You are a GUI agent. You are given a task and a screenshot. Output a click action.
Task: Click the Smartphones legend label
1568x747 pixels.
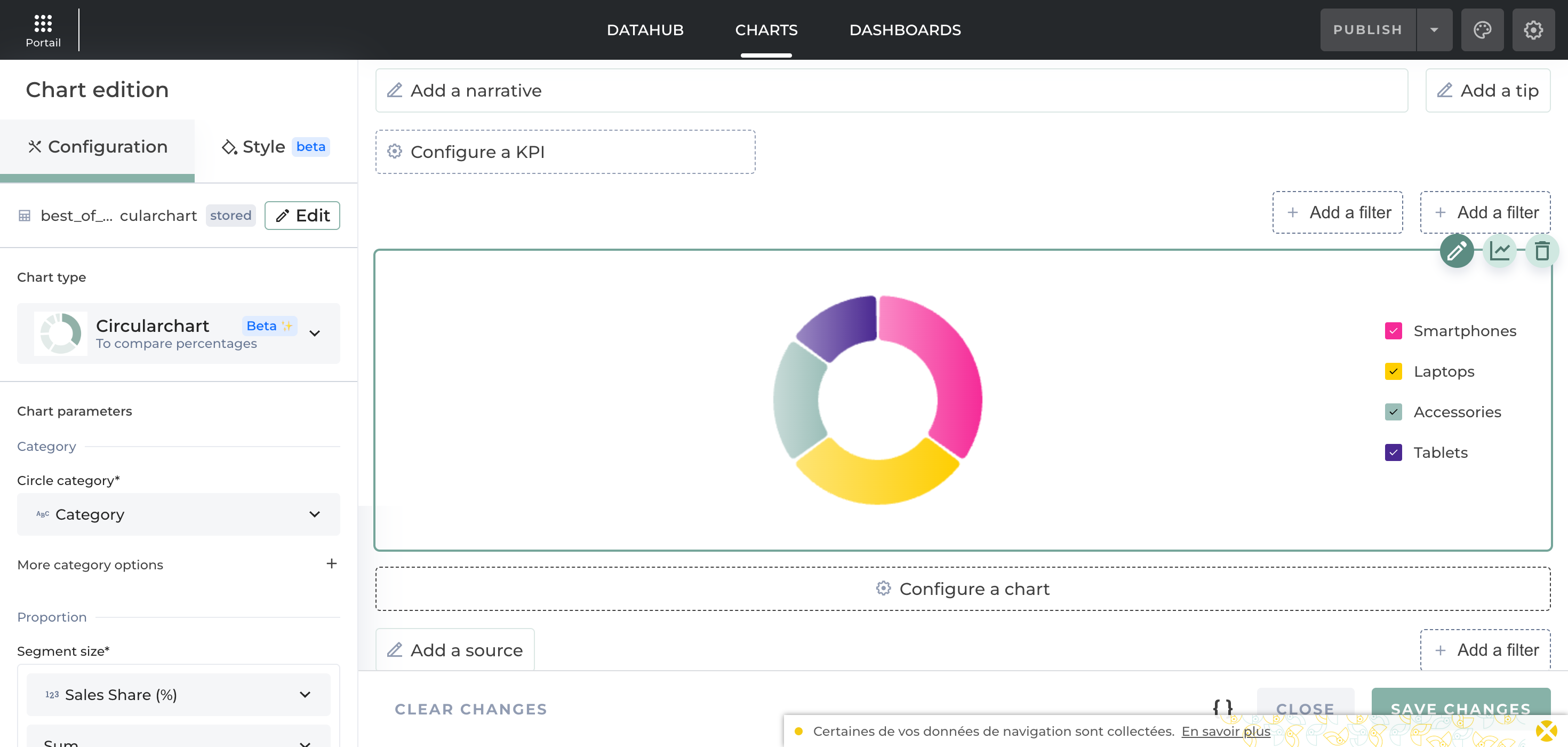pyautogui.click(x=1465, y=331)
